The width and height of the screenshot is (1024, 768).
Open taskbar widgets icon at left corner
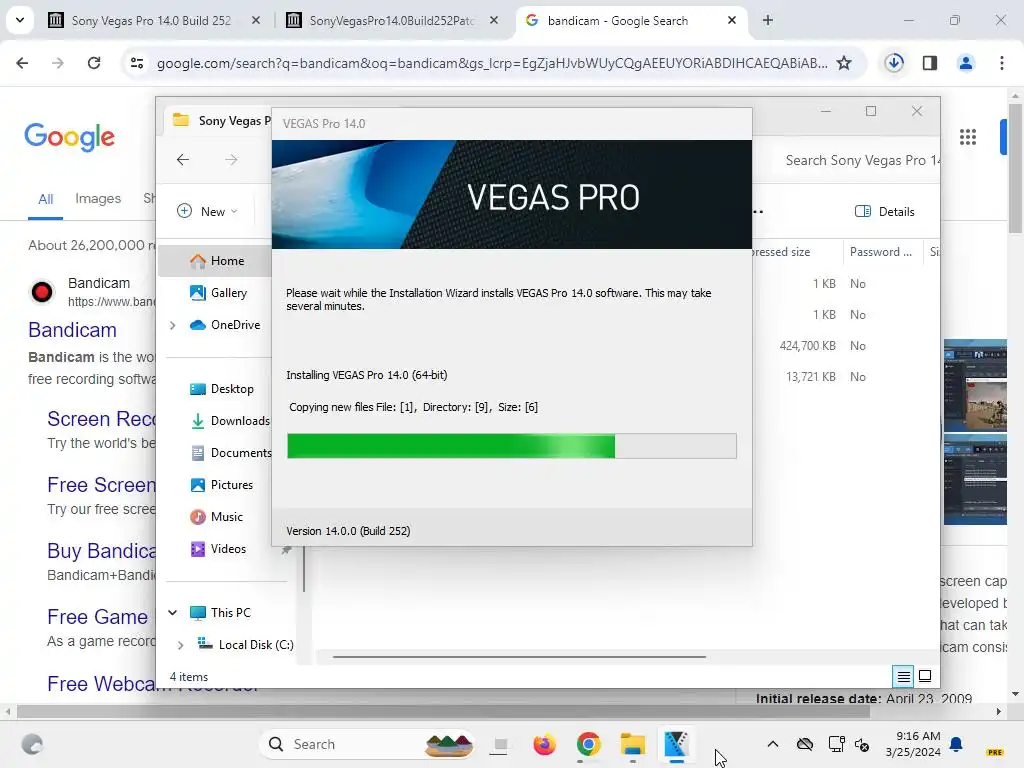(x=32, y=744)
